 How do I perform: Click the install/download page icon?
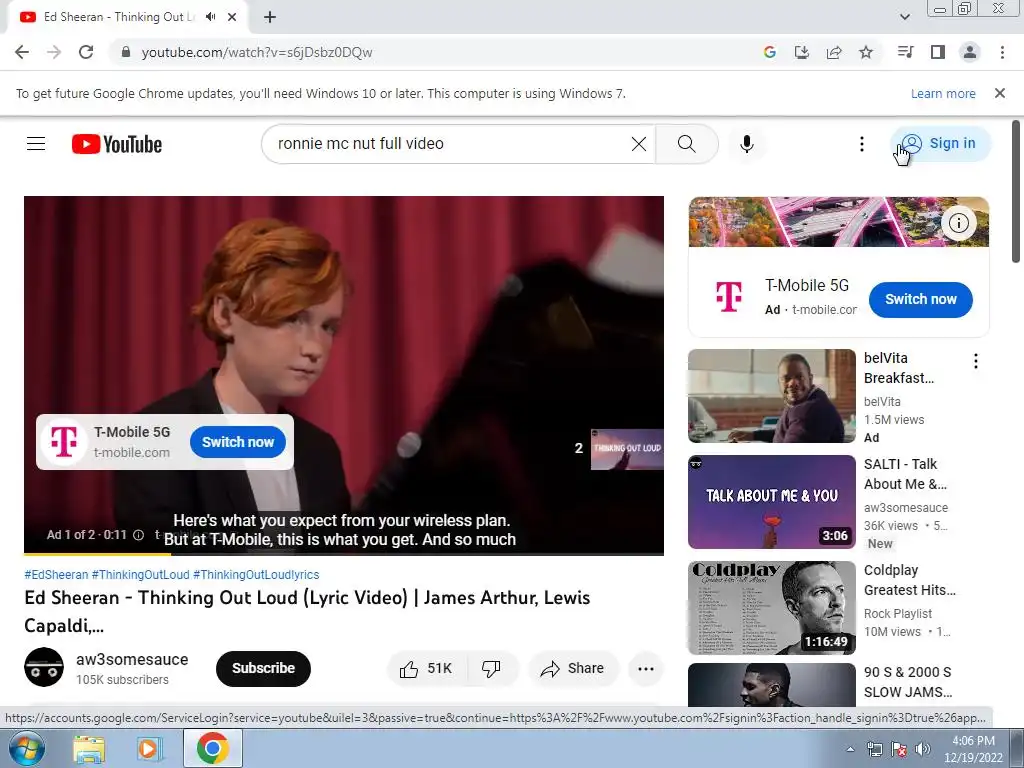[x=801, y=52]
